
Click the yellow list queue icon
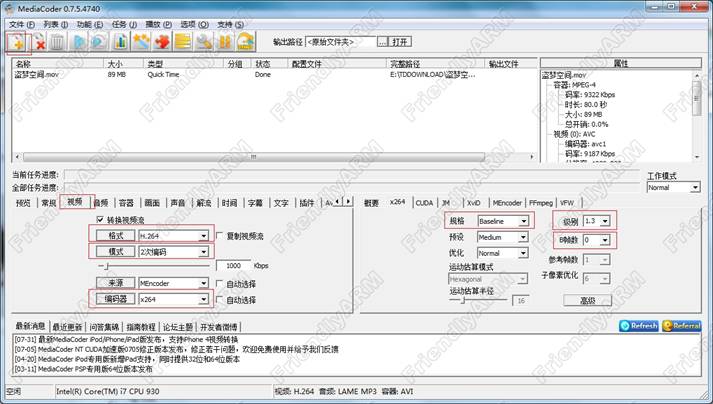pyautogui.click(x=183, y=43)
